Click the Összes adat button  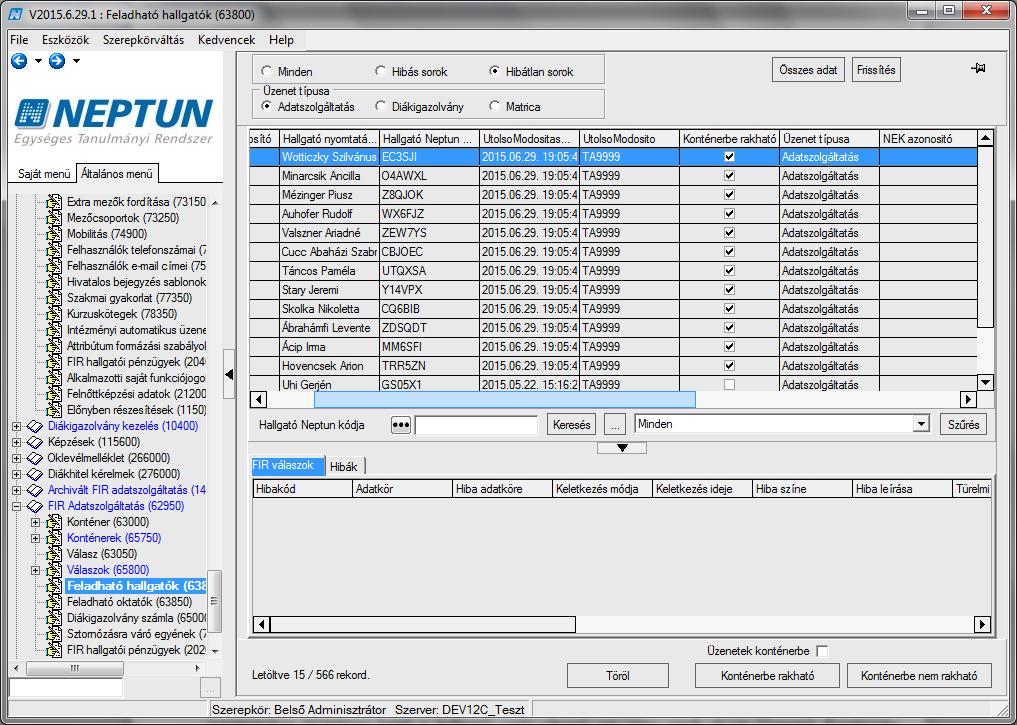click(808, 70)
